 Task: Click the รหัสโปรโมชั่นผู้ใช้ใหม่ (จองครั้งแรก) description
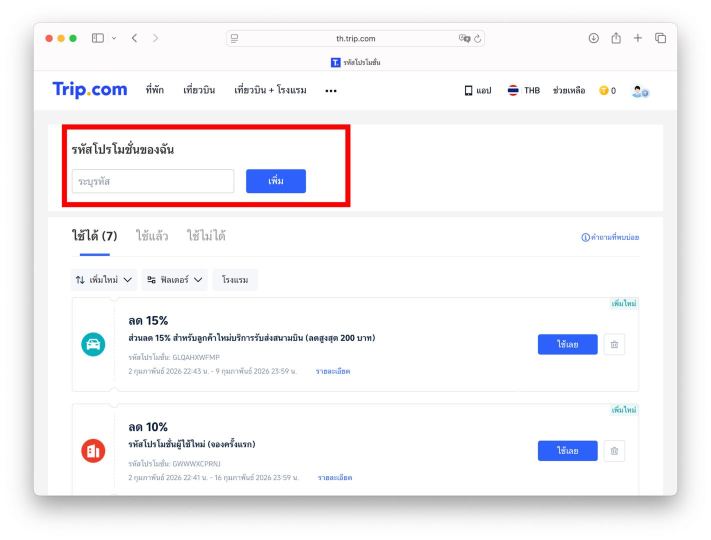tap(192, 444)
